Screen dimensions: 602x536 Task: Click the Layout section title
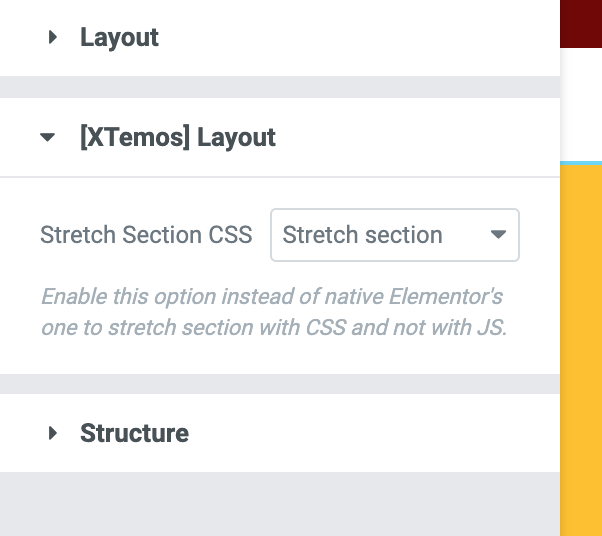tap(119, 38)
